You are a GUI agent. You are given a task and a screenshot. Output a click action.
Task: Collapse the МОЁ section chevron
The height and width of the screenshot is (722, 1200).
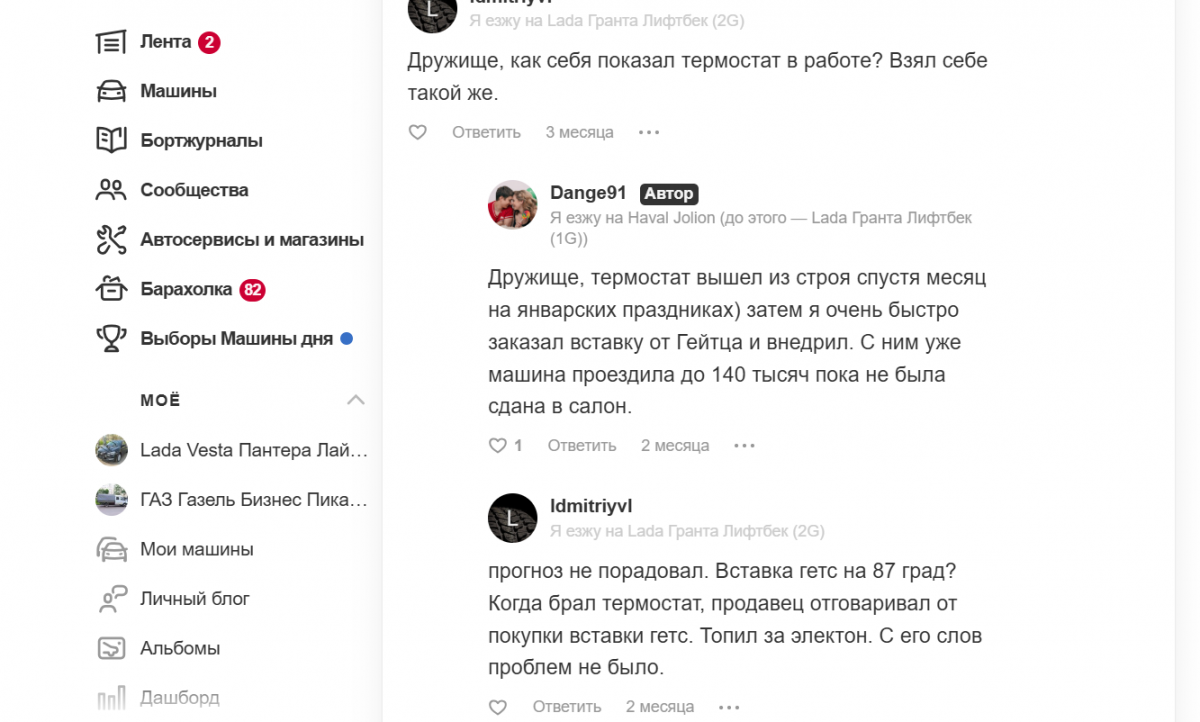tap(355, 400)
